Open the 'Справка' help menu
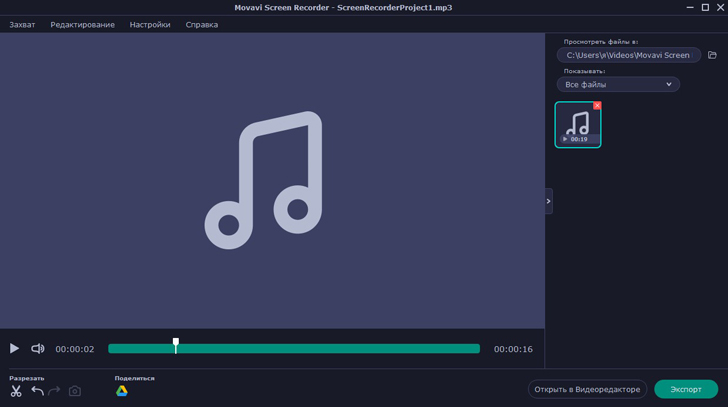Image resolution: width=728 pixels, height=407 pixels. click(202, 25)
